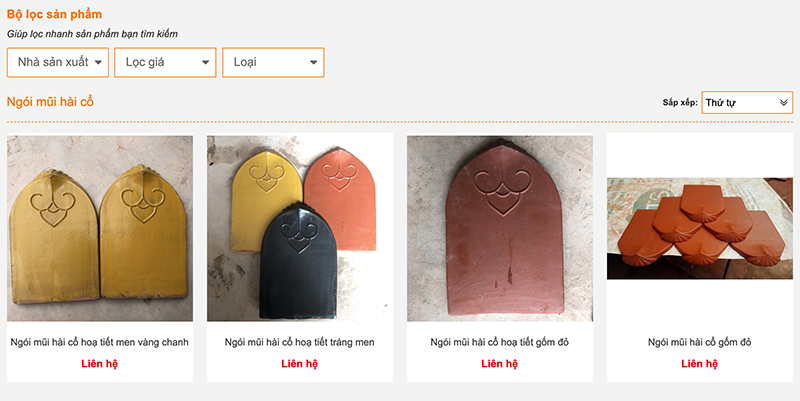Open the Ngói mũi hài cổ gốm đỏ link
Image resolution: width=800 pixels, height=401 pixels.
click(x=700, y=342)
